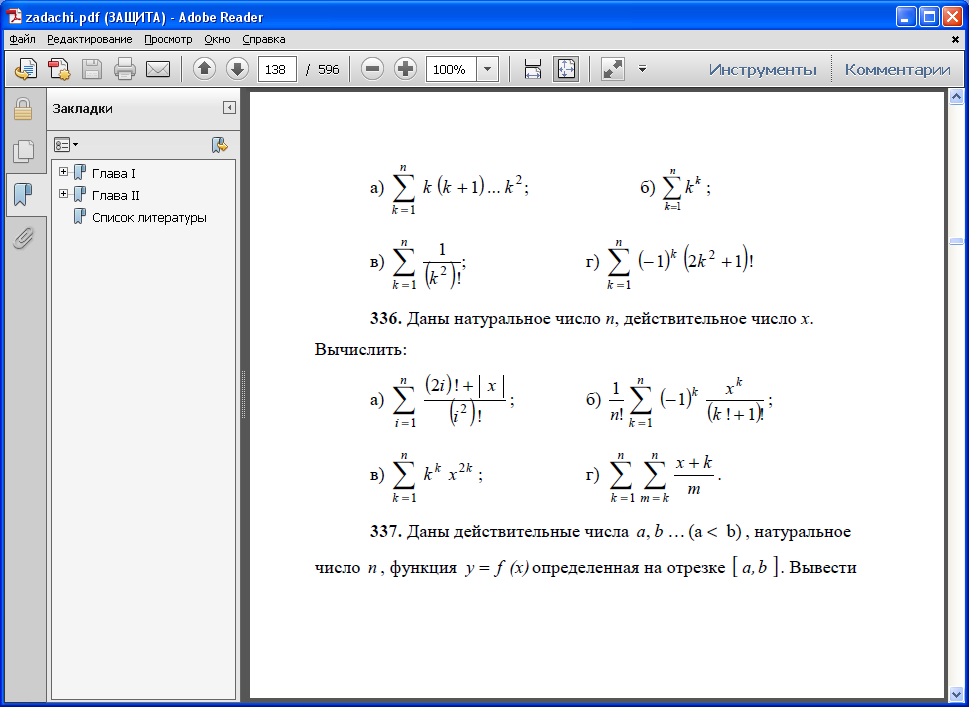Select the Глава I bookmark
This screenshot has width=969, height=707.
(114, 174)
